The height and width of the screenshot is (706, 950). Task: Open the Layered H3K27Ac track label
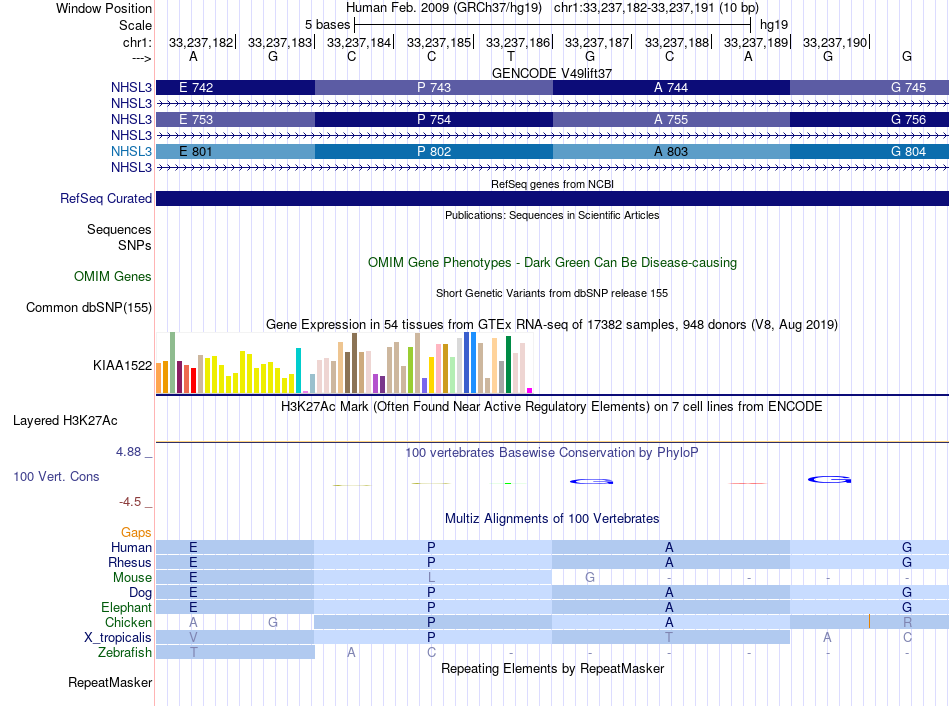[65, 421]
